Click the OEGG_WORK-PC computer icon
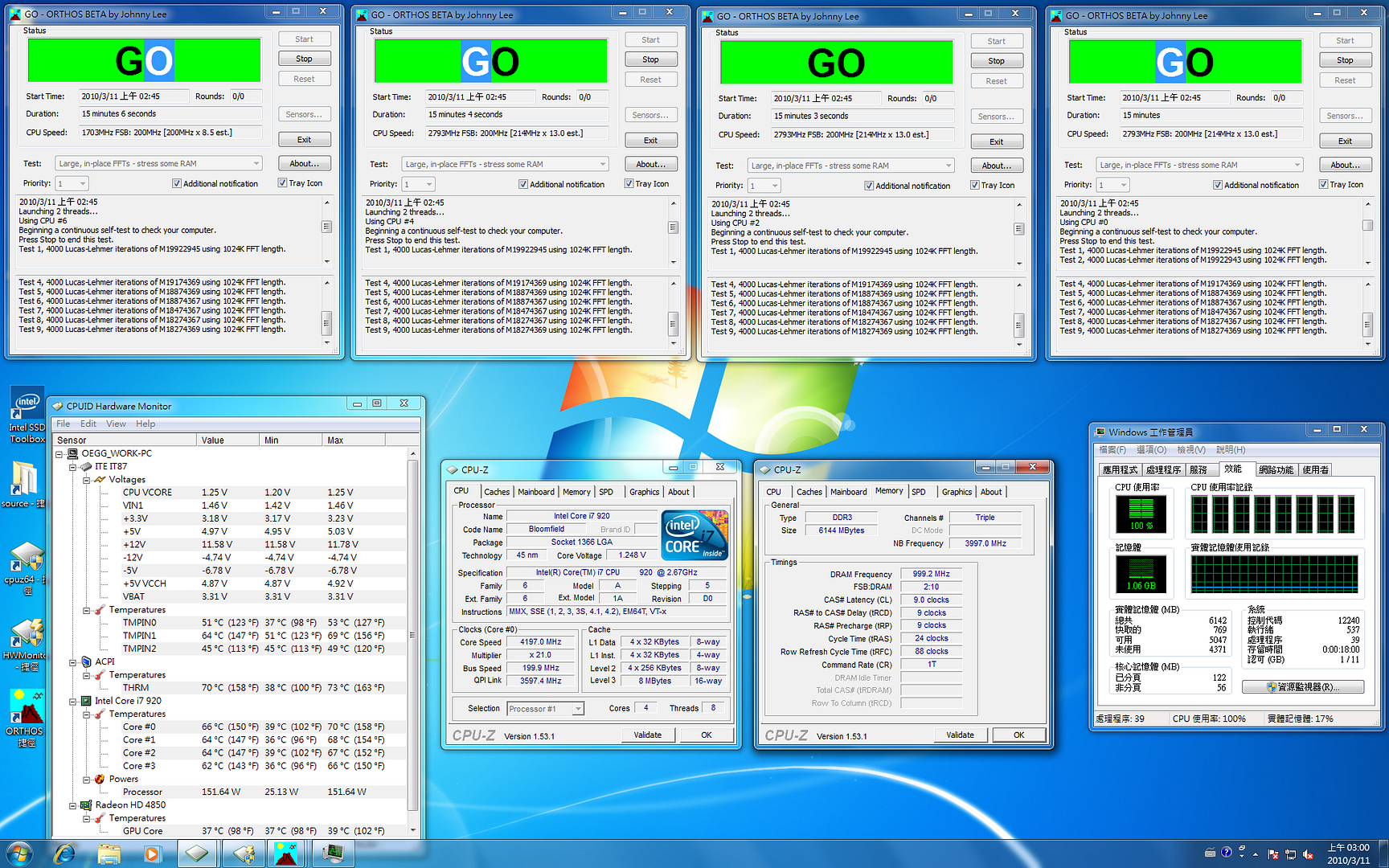The height and width of the screenshot is (868, 1389). point(72,453)
